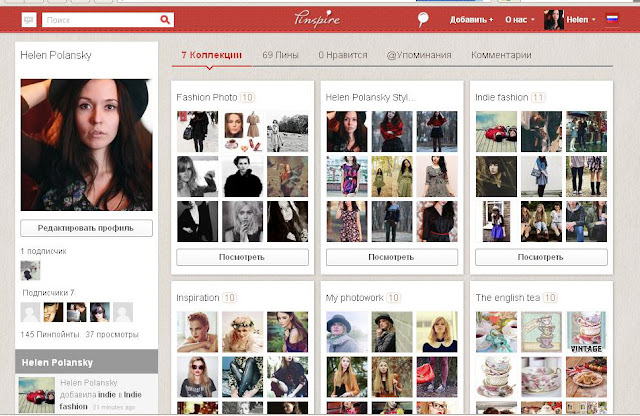Open the Комментарии tab
The width and height of the screenshot is (640, 416).
point(501,55)
